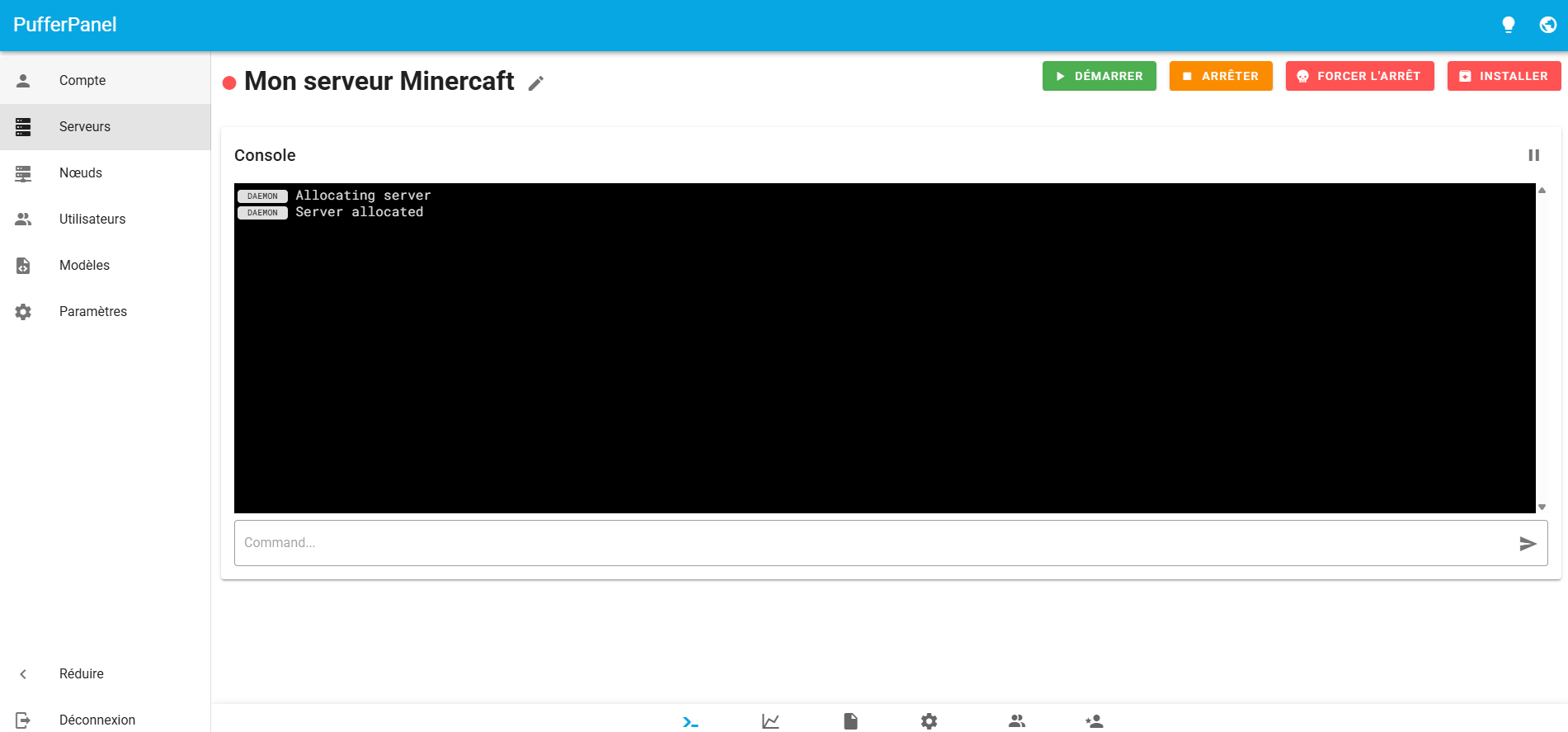Open the files tab icon
The height and width of the screenshot is (732, 1568).
850,721
